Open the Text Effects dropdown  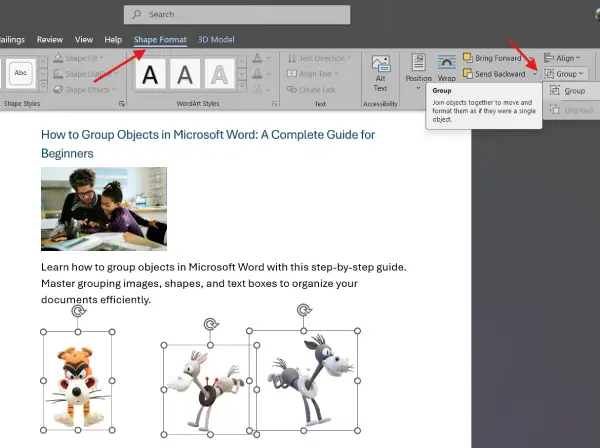pyautogui.click(x=262, y=90)
